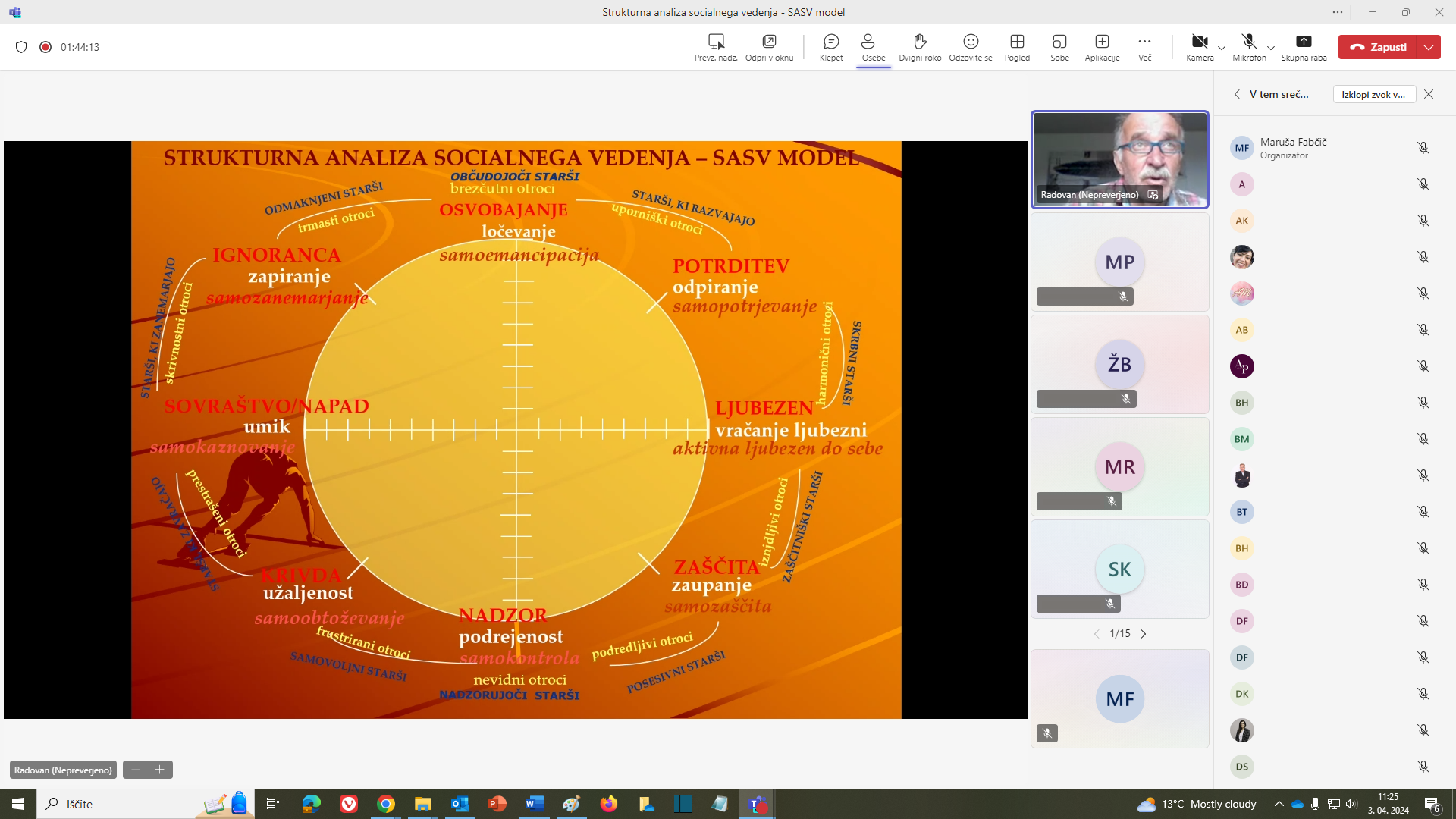Open the Klepet chat panel

tap(831, 46)
